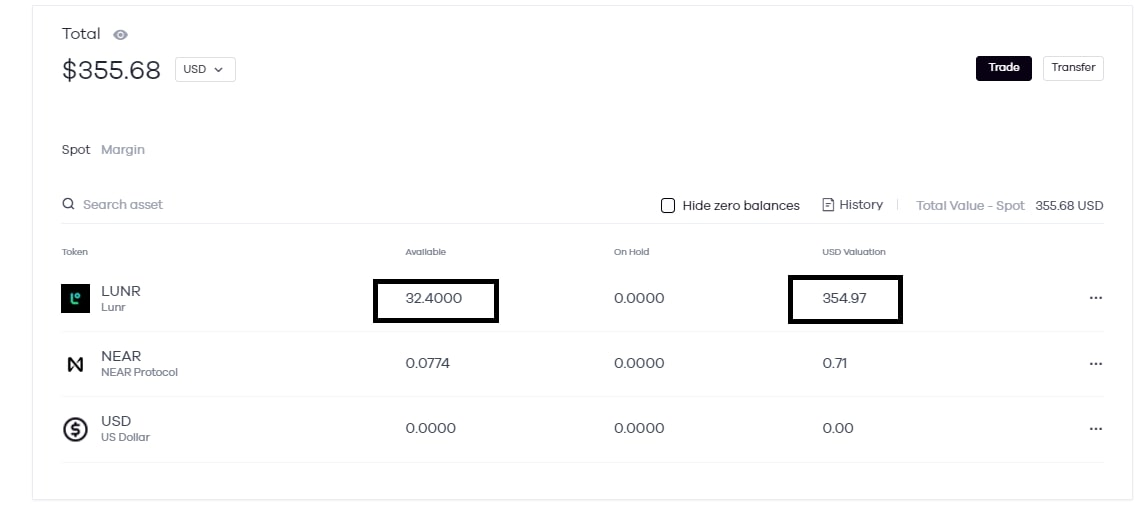This screenshot has width=1146, height=511.
Task: Open the USD currency dropdown
Action: pyautogui.click(x=205, y=69)
